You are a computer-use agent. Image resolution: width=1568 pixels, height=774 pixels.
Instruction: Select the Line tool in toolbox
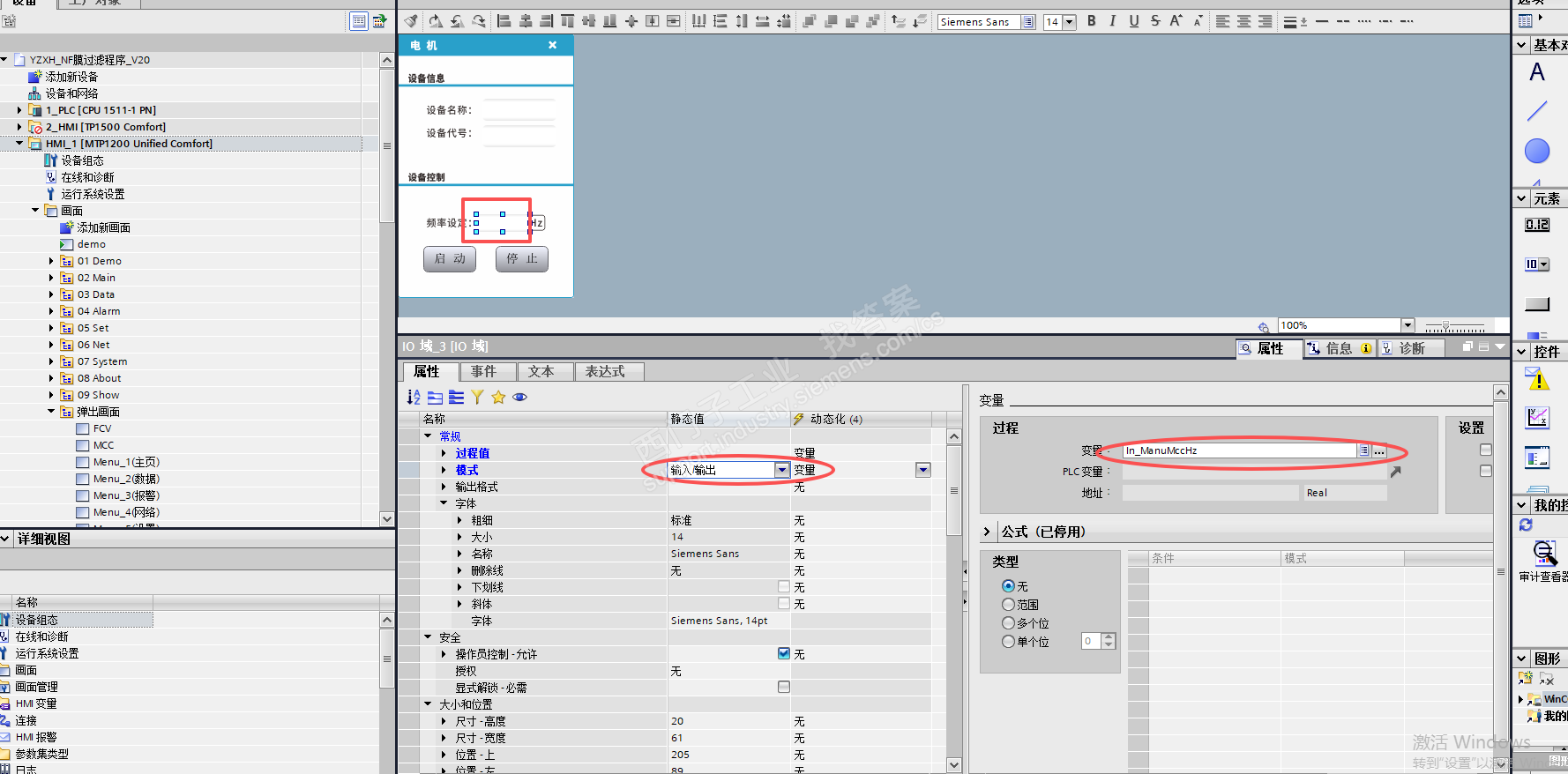pyautogui.click(x=1537, y=111)
